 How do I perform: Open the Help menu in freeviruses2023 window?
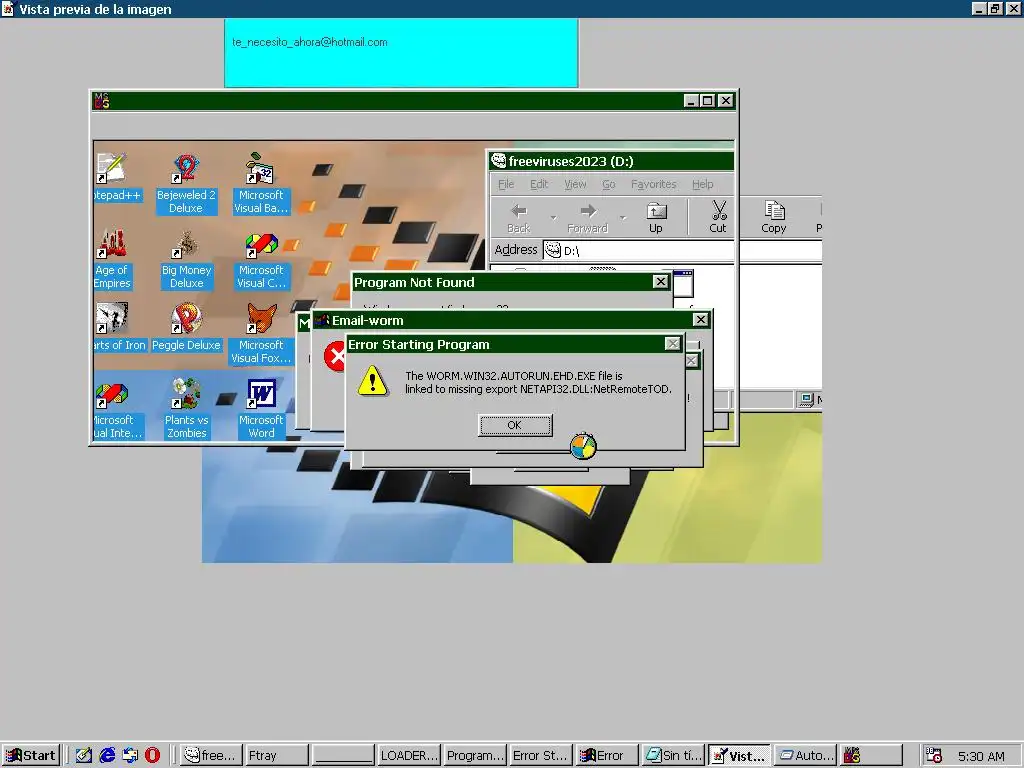point(703,184)
